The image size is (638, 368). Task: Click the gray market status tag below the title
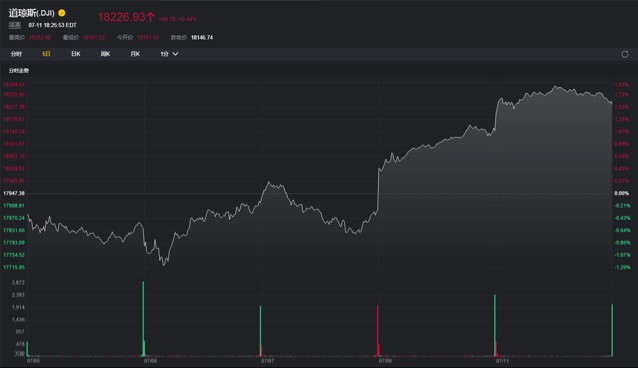point(15,25)
